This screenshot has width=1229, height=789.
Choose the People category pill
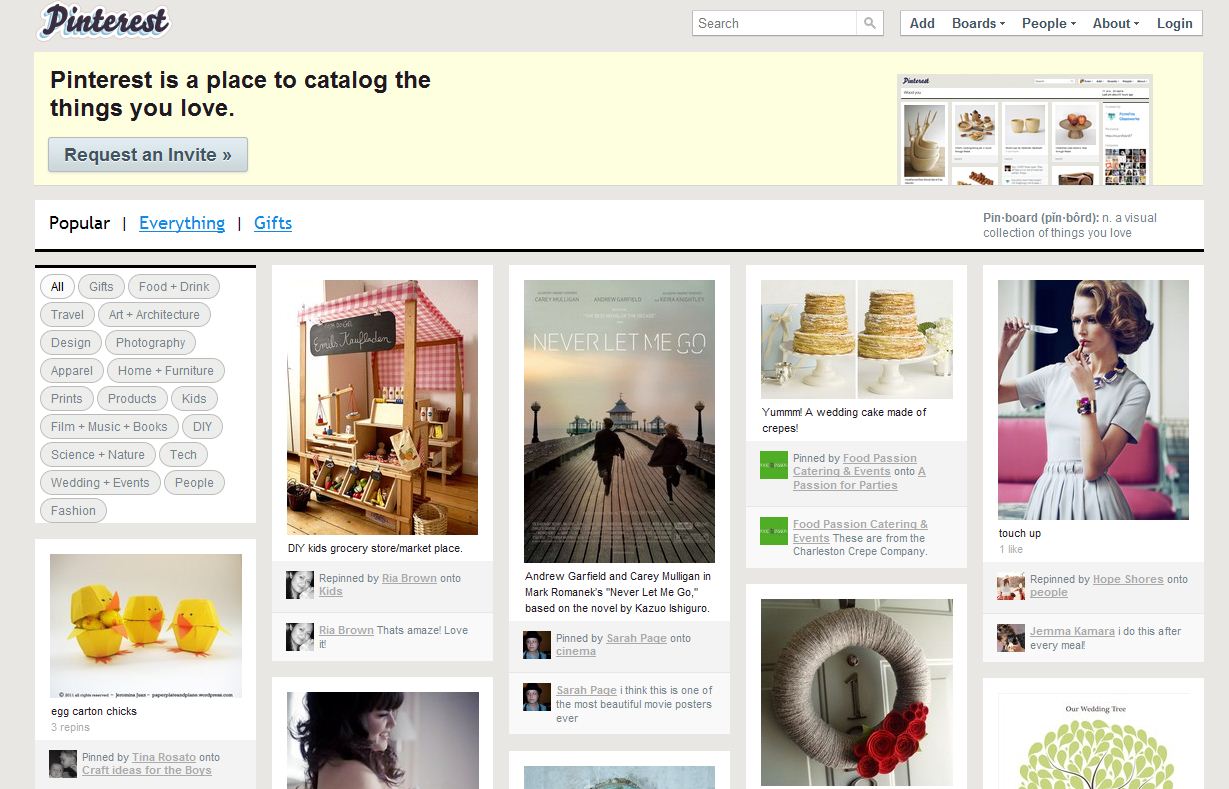pyautogui.click(x=194, y=483)
